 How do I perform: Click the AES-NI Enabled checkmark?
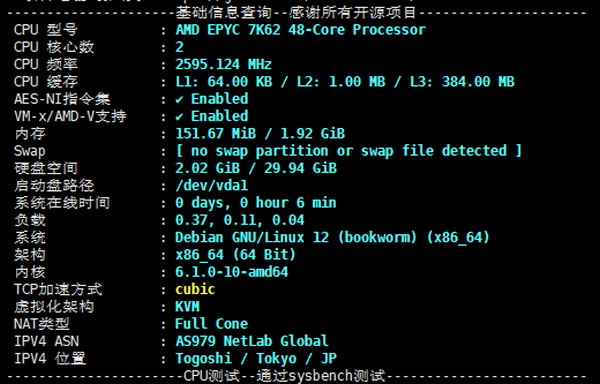click(x=179, y=99)
